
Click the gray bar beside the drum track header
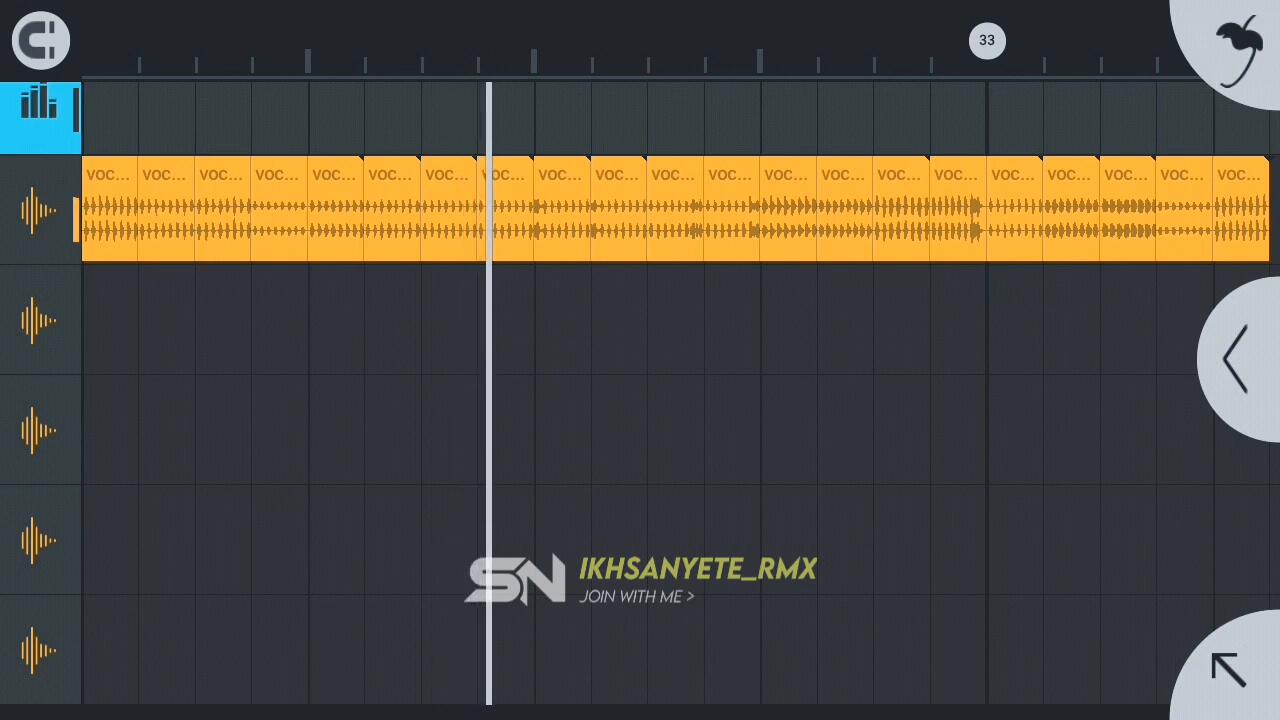point(75,109)
